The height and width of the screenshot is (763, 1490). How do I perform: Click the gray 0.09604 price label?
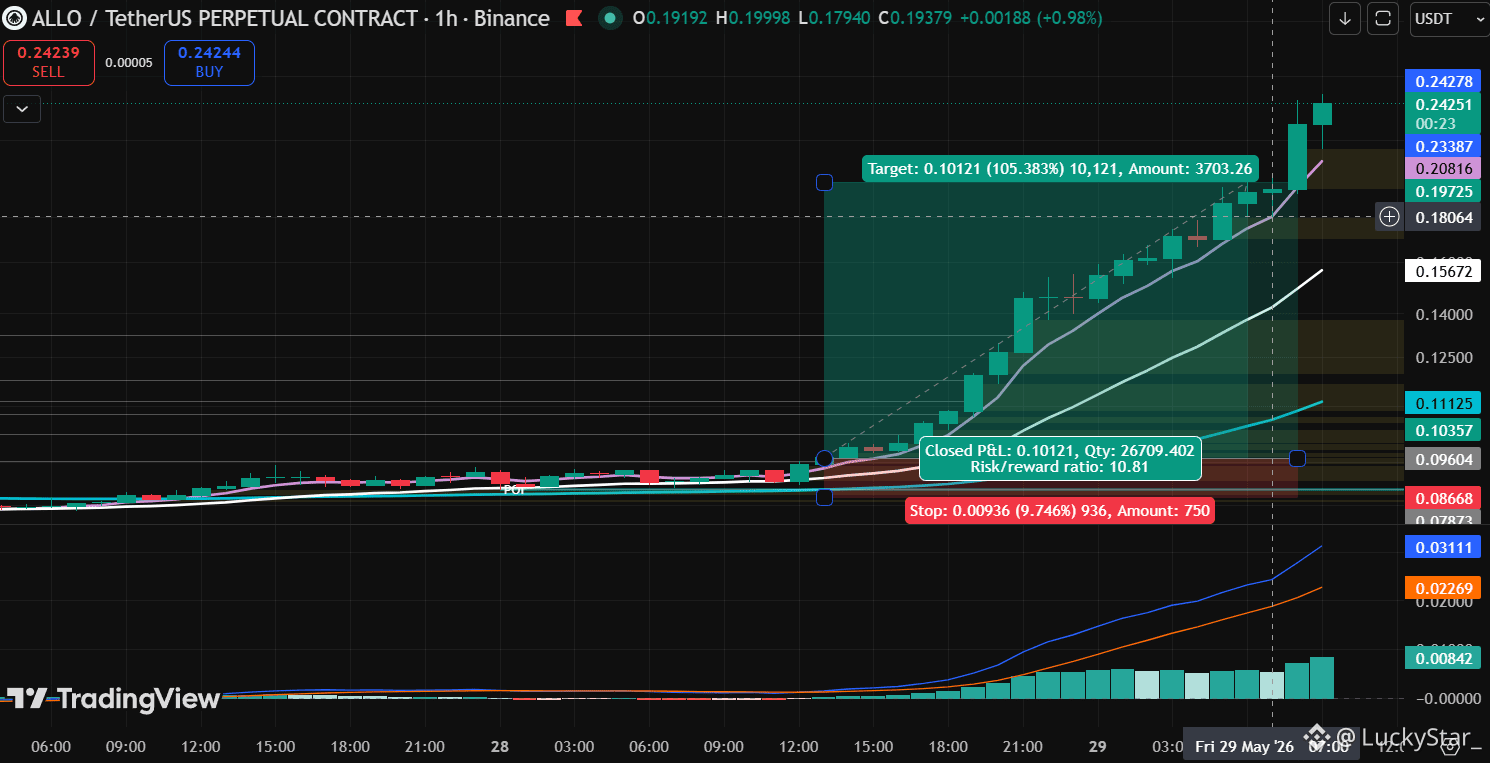pyautogui.click(x=1442, y=459)
